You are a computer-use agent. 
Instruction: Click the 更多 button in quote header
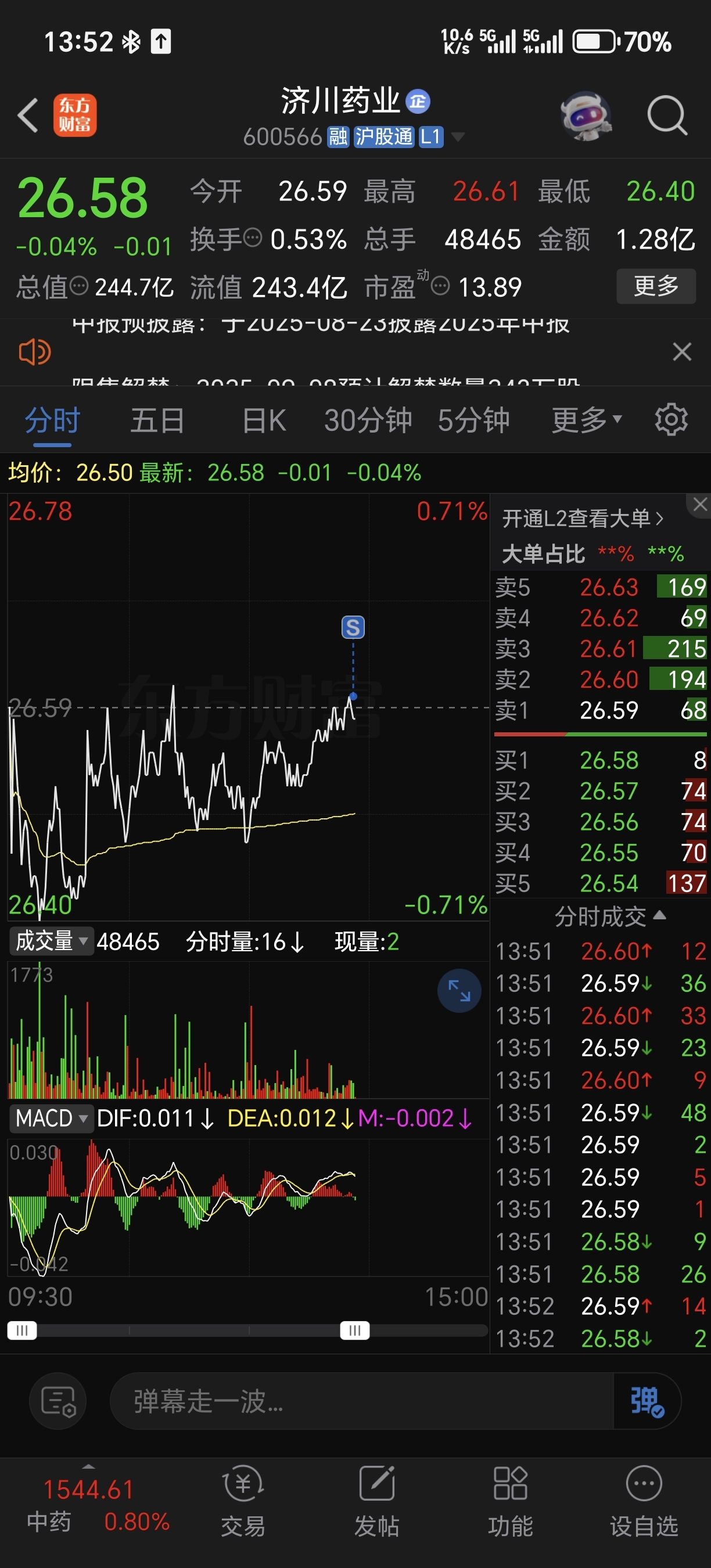pyautogui.click(x=656, y=286)
